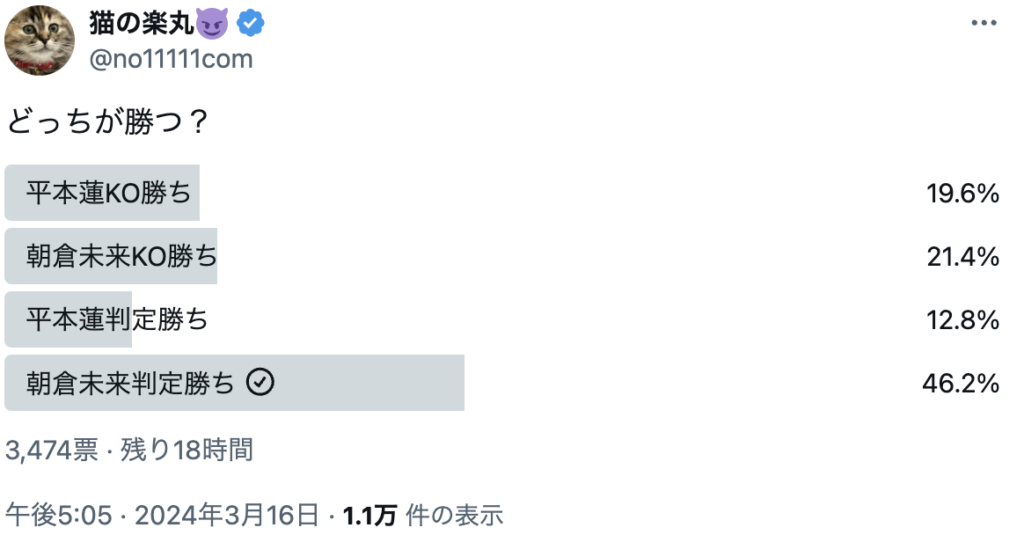Click the 21.4% result percentage
The width and height of the screenshot is (1024, 535).
click(x=963, y=257)
